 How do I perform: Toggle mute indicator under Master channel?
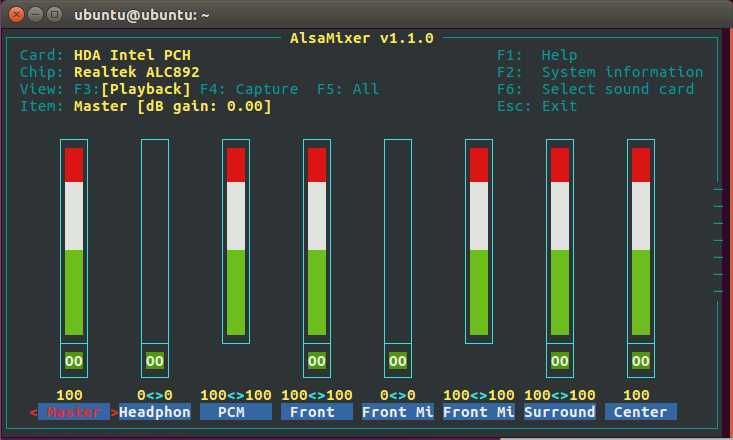74,361
